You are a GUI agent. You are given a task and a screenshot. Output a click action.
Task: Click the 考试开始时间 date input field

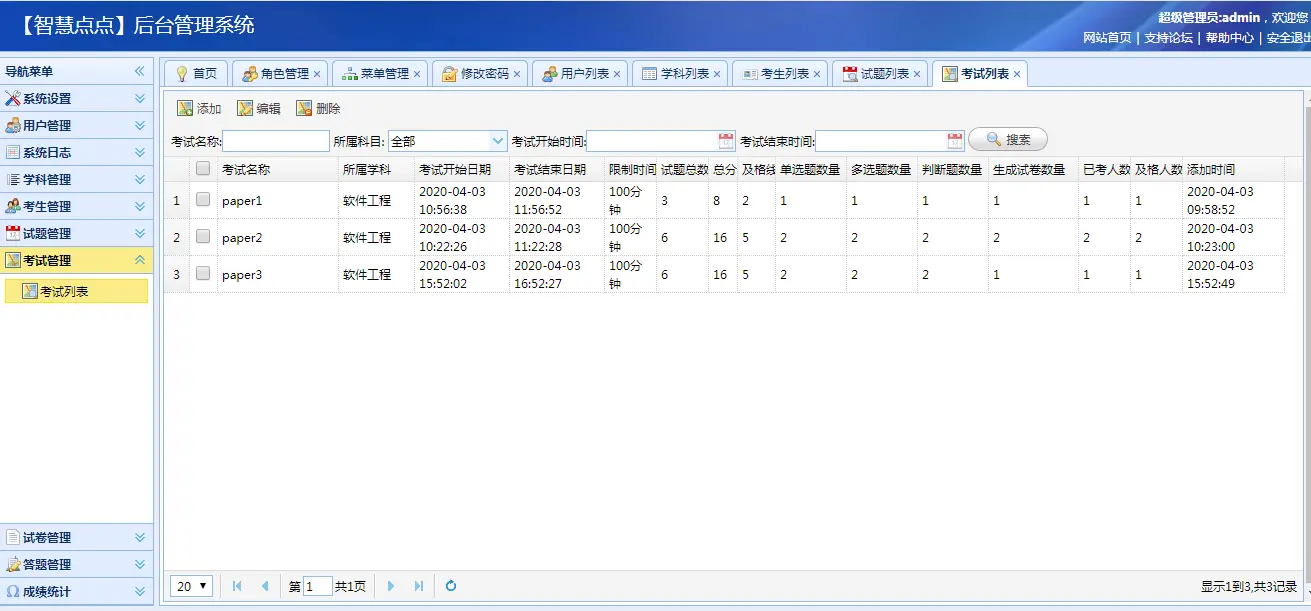click(652, 141)
